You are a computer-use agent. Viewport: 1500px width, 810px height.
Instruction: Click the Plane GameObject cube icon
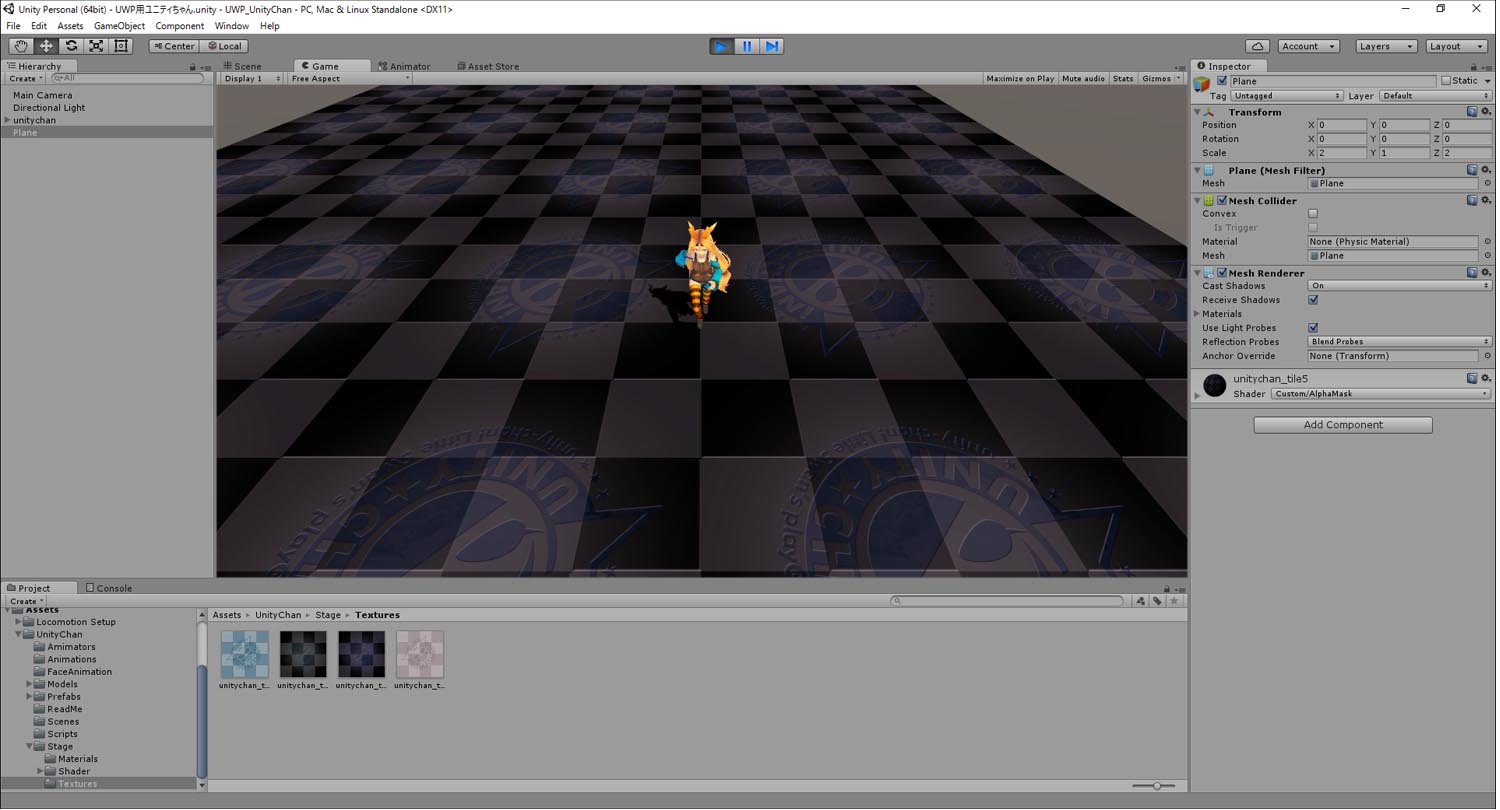(1203, 84)
